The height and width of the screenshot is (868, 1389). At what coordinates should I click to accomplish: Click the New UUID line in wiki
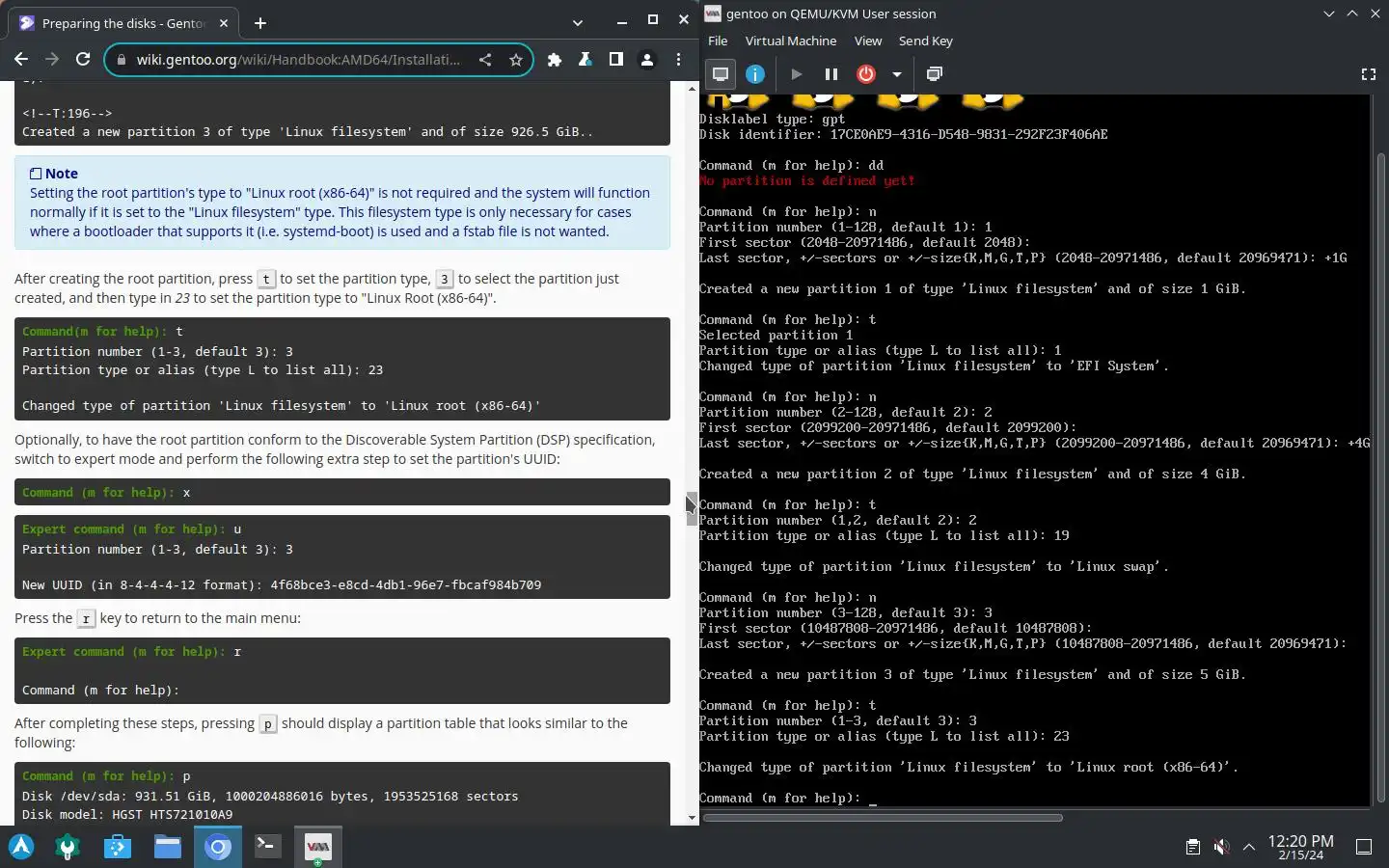pos(282,584)
